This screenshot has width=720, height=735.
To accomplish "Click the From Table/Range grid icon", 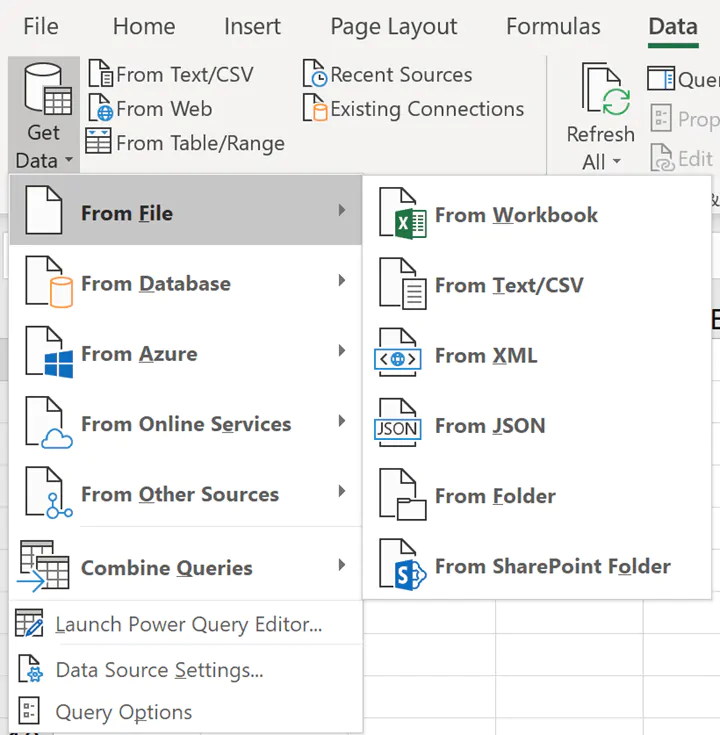I will point(98,142).
